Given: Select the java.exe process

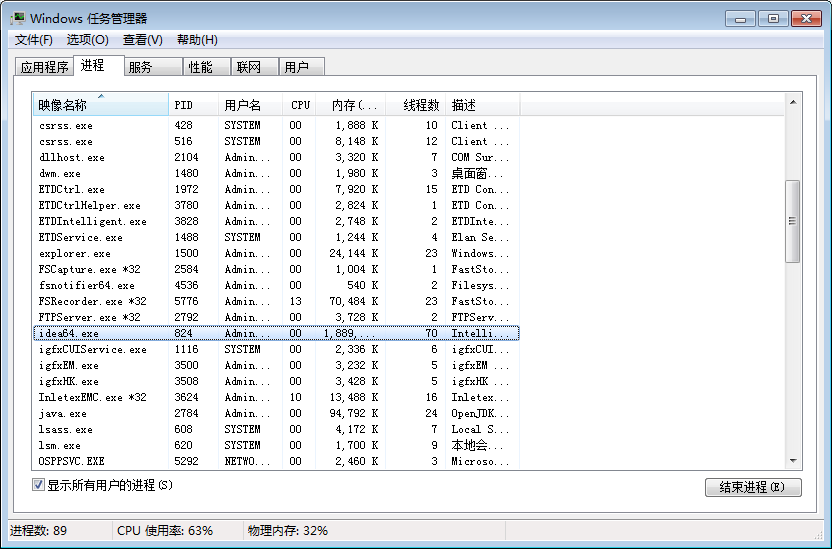Looking at the screenshot, I should 276,413.
